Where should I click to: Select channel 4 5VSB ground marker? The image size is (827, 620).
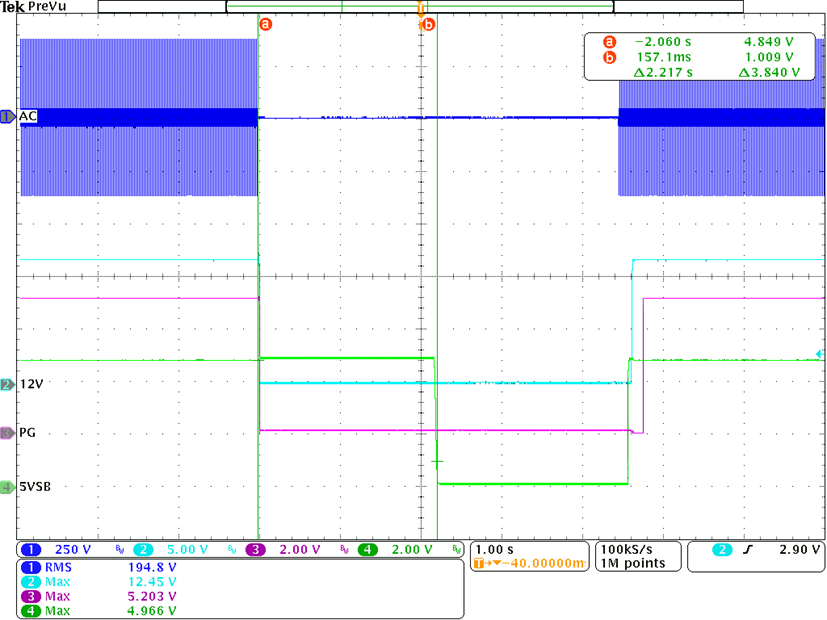point(8,487)
